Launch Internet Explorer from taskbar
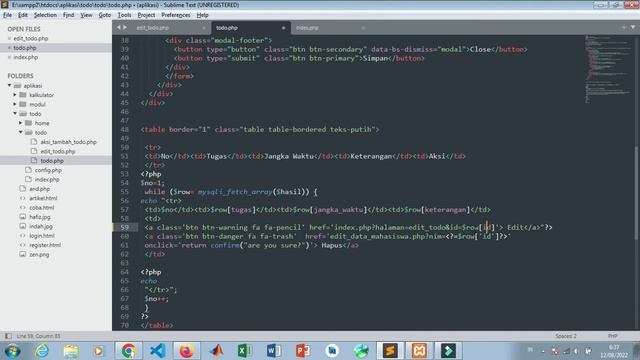This screenshot has width=640, height=360. point(42,351)
